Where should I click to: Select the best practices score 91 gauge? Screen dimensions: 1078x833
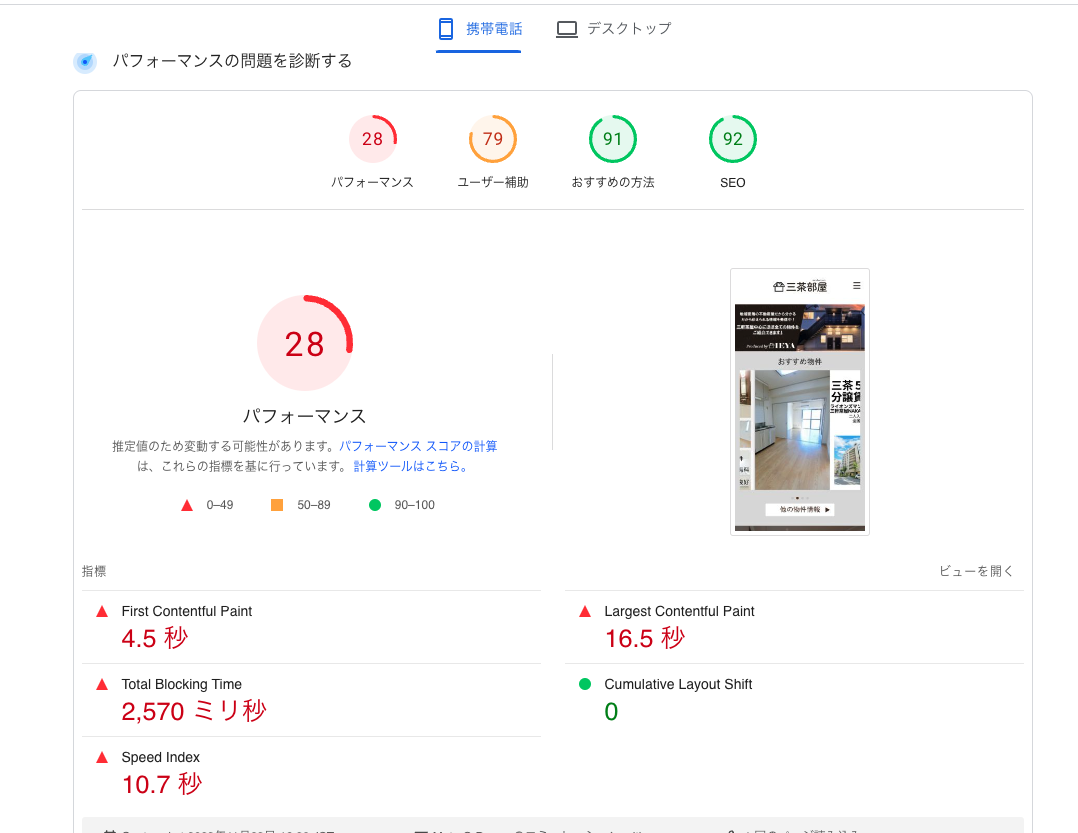pyautogui.click(x=613, y=139)
